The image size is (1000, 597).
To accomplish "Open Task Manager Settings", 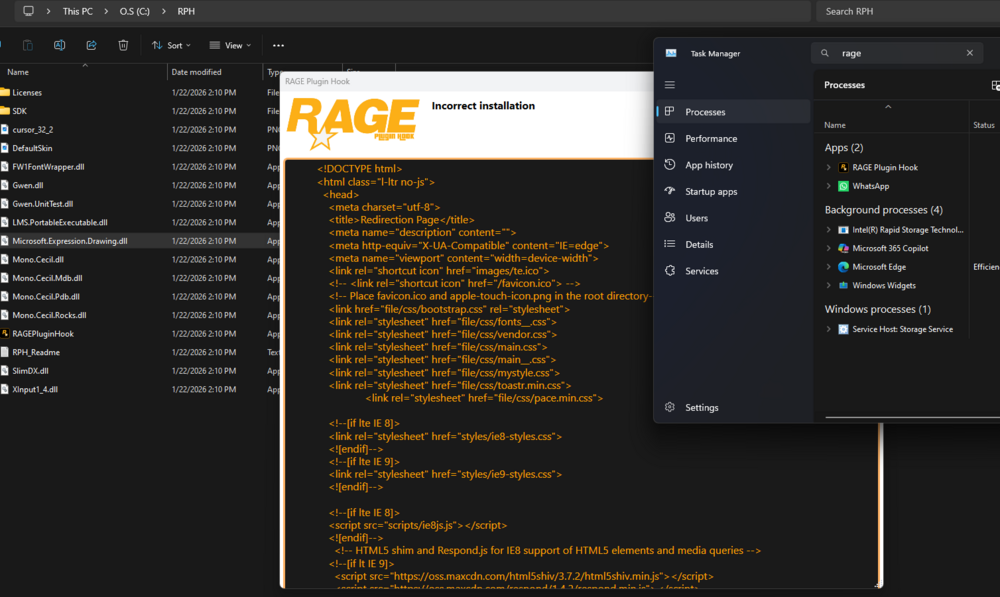I will pyautogui.click(x=701, y=408).
